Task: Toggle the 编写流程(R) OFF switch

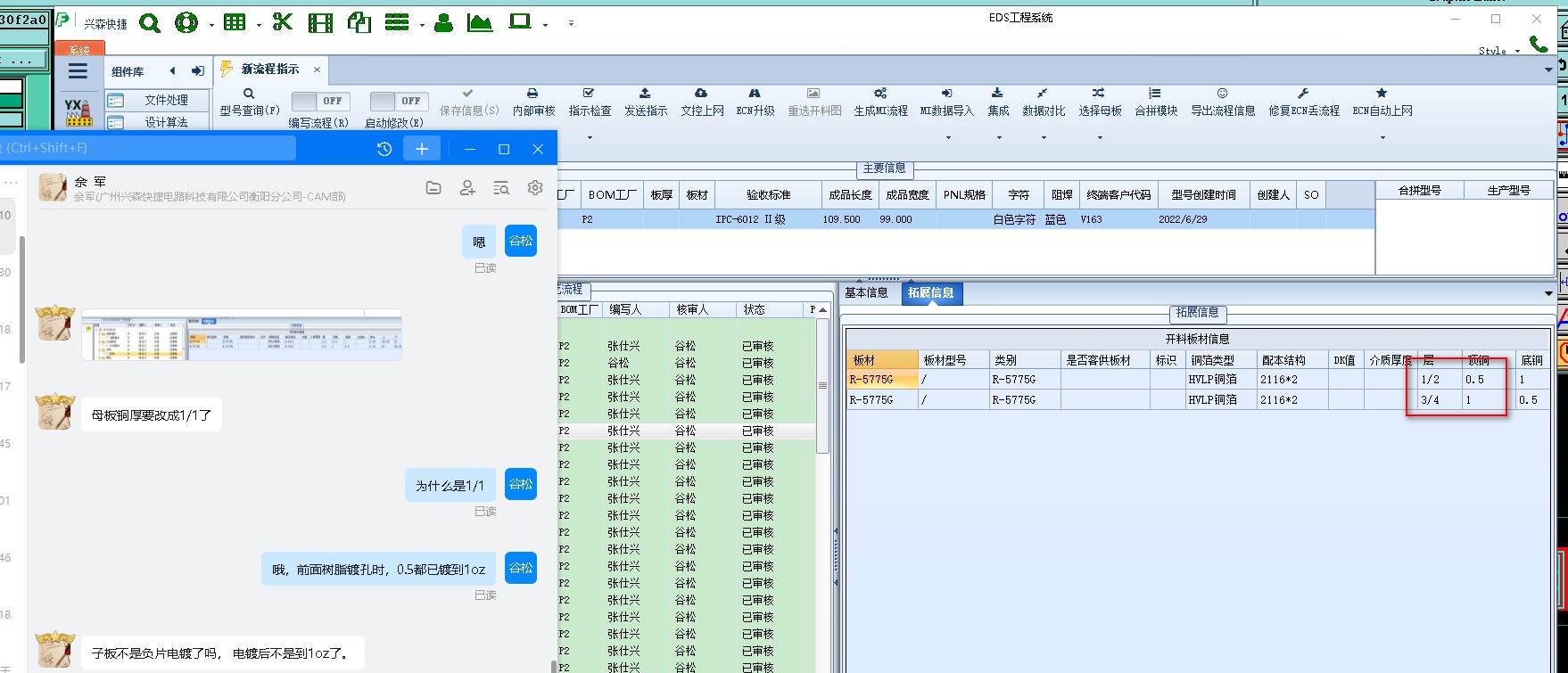Action: pos(320,101)
